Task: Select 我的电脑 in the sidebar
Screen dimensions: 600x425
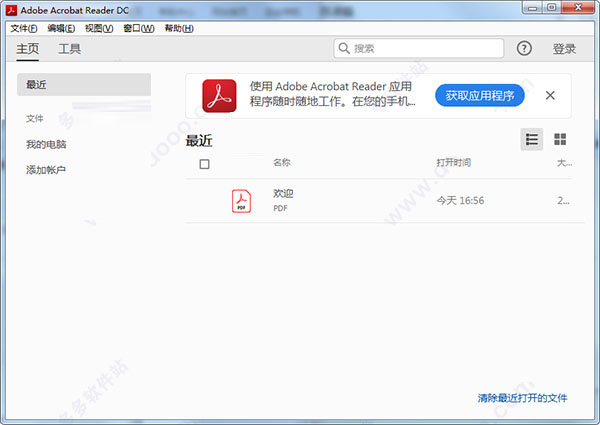Action: pyautogui.click(x=46, y=144)
